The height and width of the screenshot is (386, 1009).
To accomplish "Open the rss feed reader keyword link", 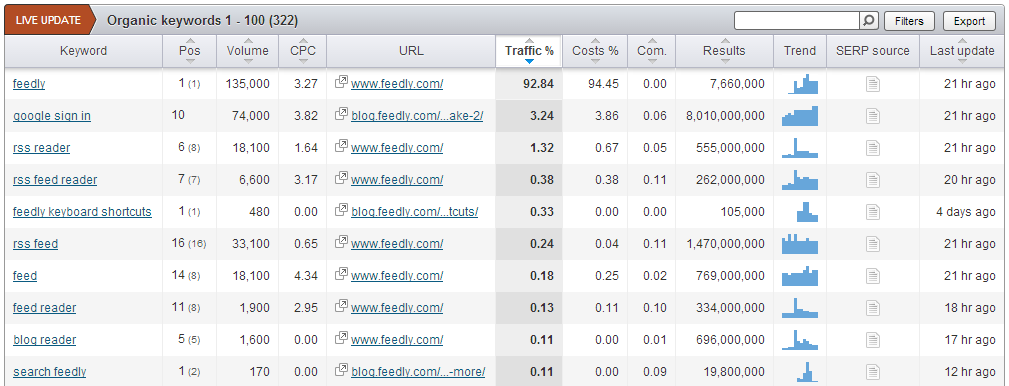I will click(x=55, y=179).
